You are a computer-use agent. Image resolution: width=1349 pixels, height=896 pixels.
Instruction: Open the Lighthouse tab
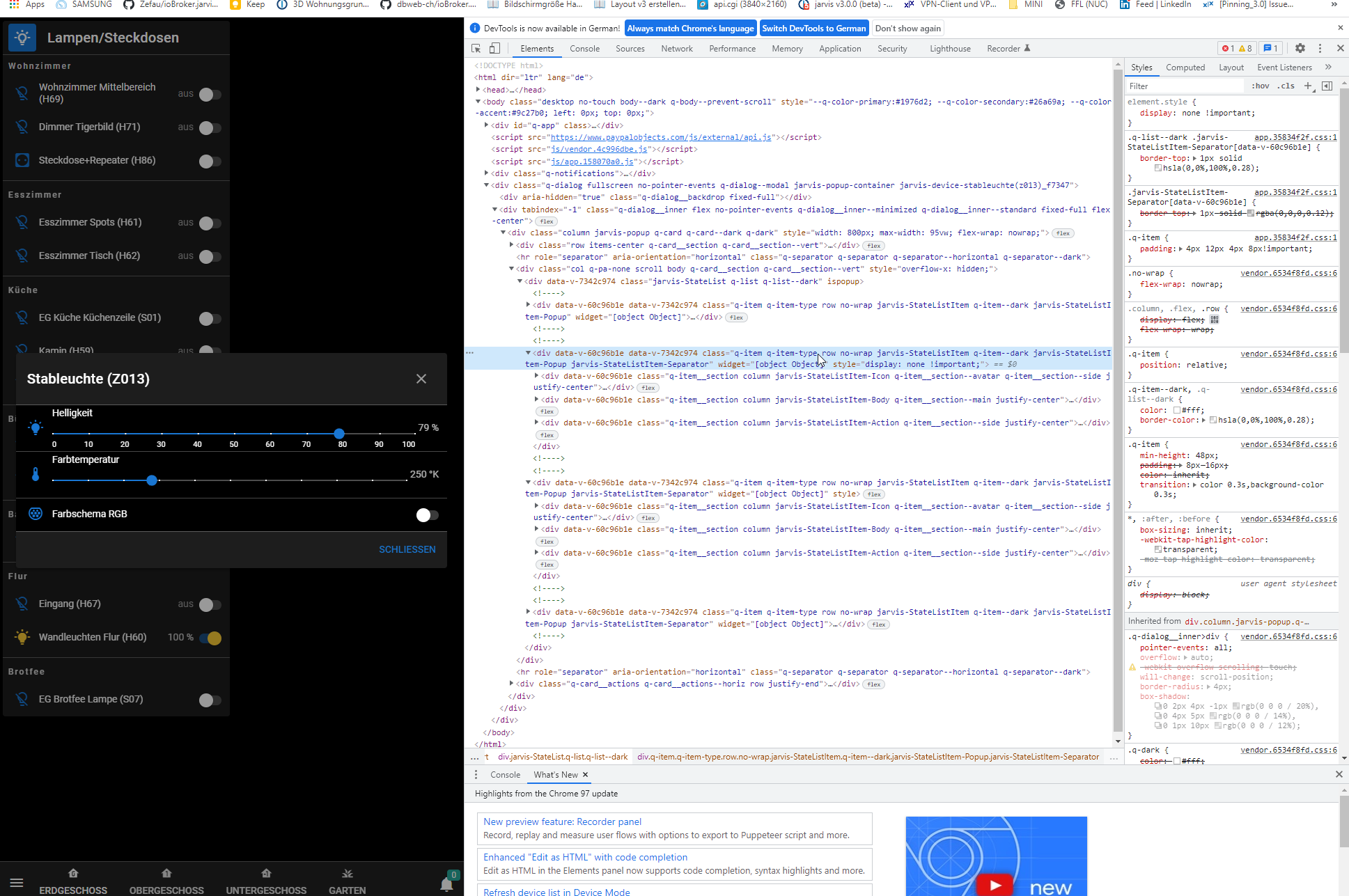click(950, 48)
